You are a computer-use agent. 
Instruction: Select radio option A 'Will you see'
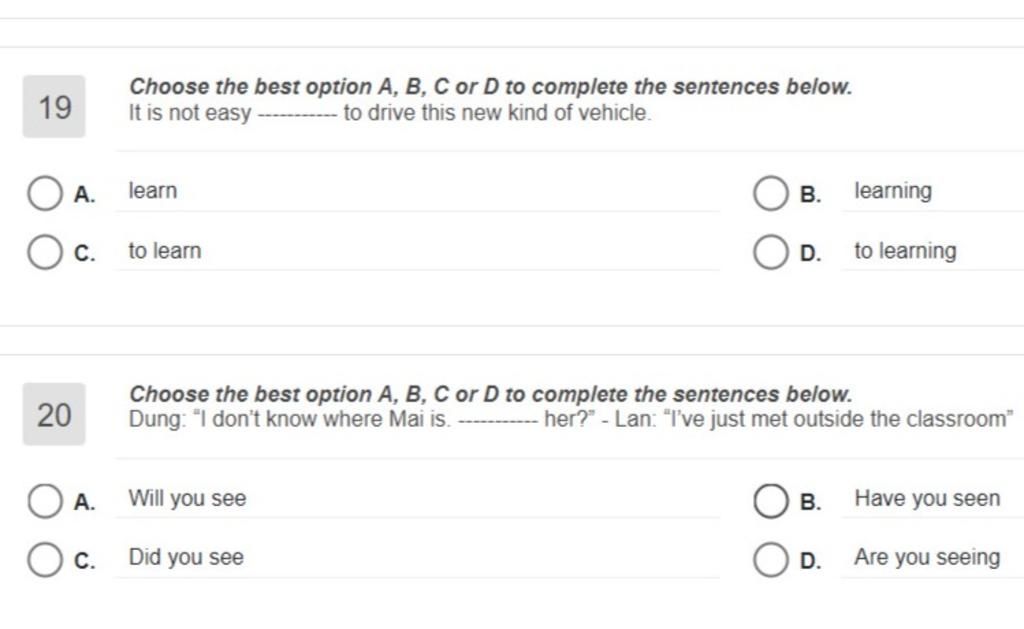pyautogui.click(x=44, y=501)
